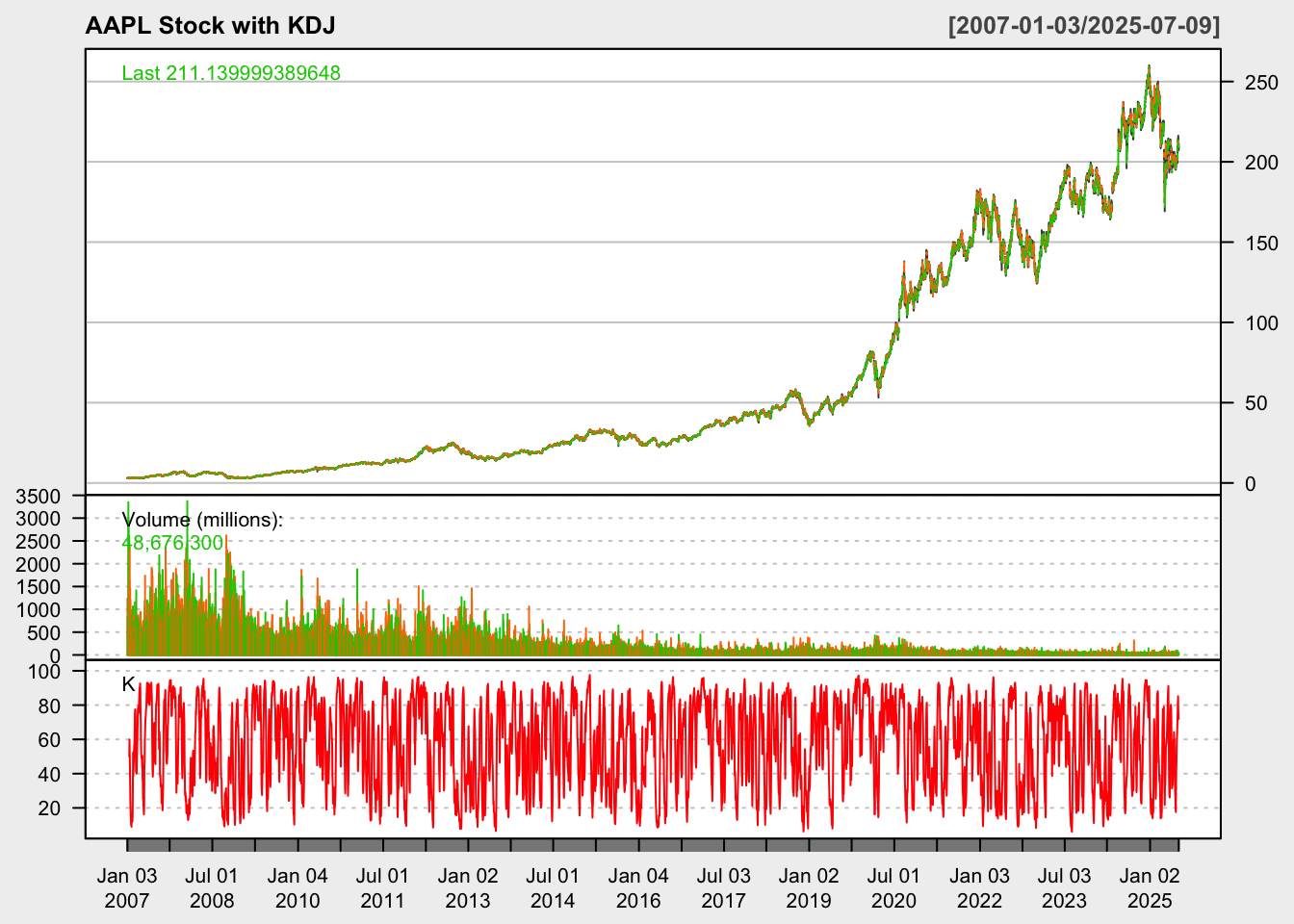The width and height of the screenshot is (1294, 924).
Task: Click the "Jan 04 2010" date label
Action: click(298, 888)
